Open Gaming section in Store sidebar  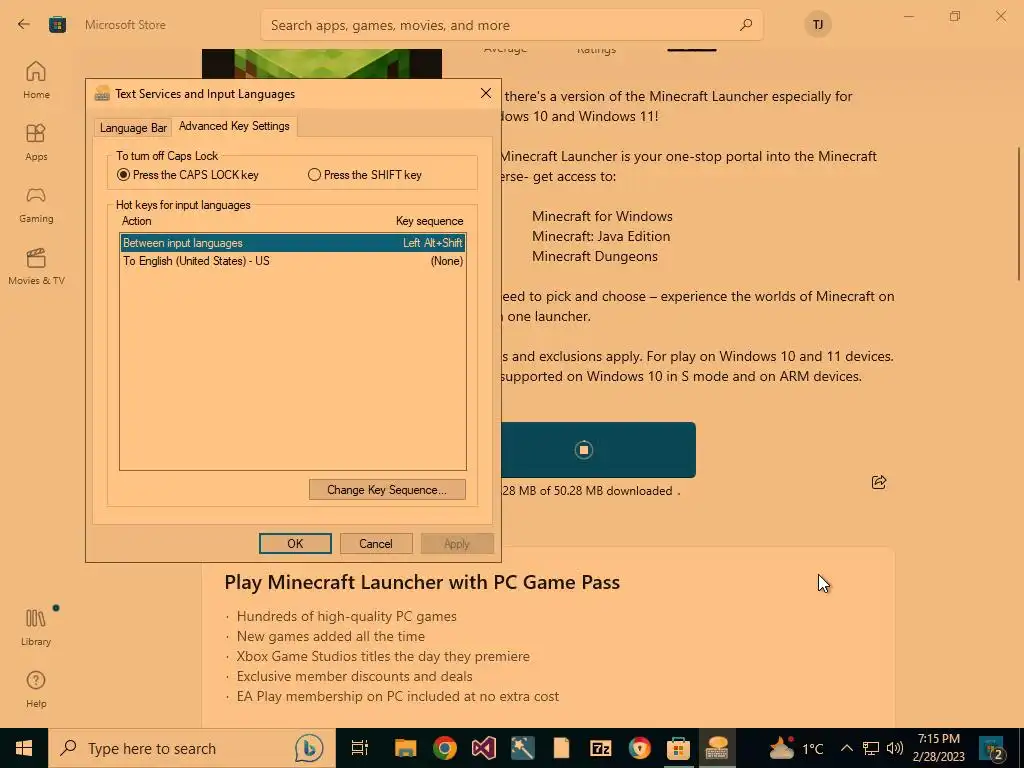(36, 204)
